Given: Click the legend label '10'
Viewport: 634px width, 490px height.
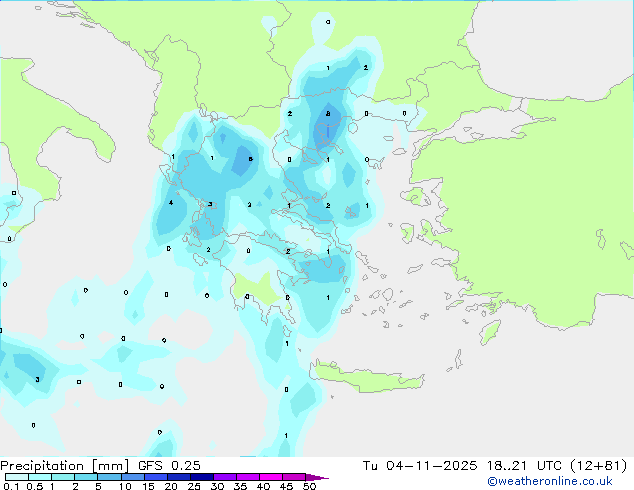Looking at the screenshot, I should [125, 486].
